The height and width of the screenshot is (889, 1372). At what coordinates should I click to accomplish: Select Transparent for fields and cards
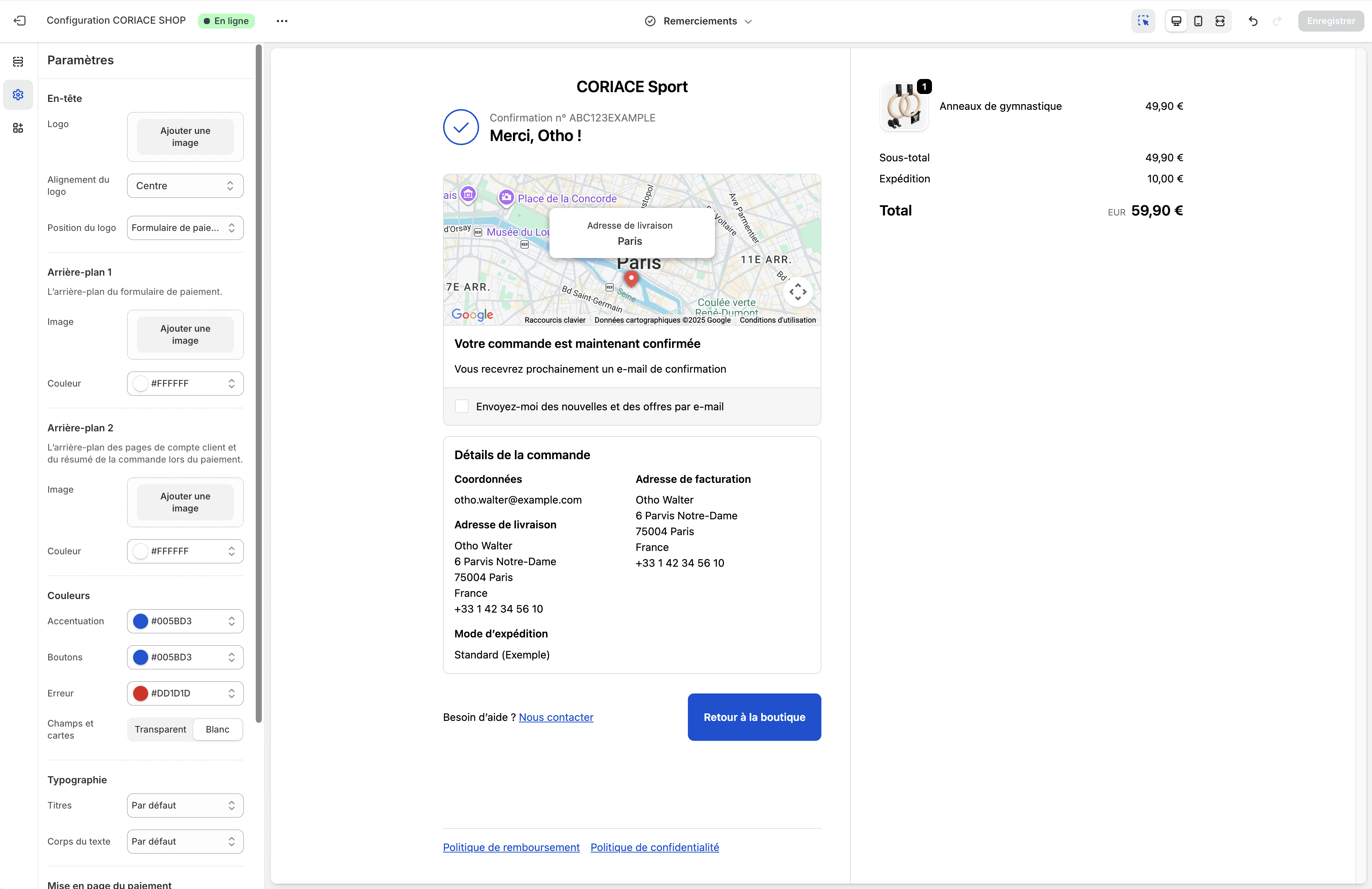click(x=160, y=729)
